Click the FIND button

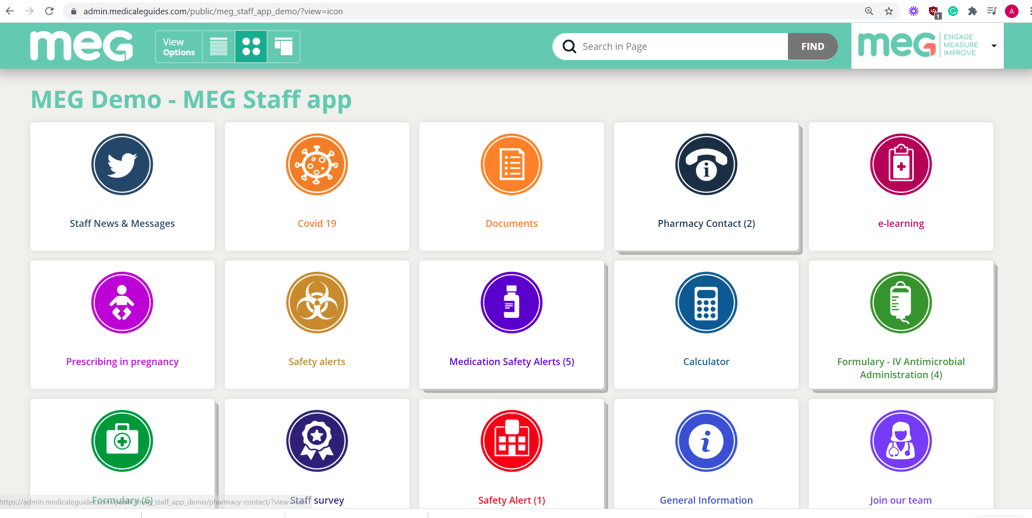point(812,47)
